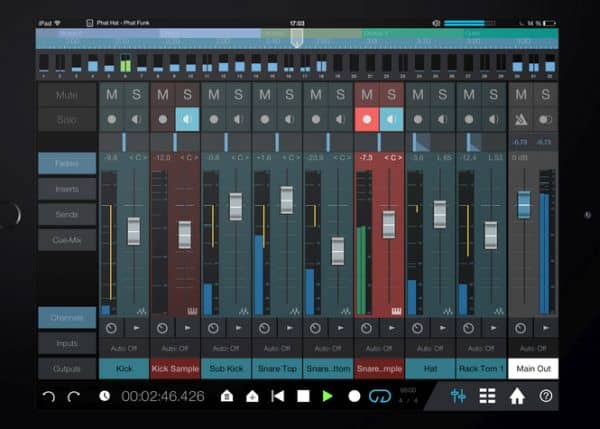Select the Faders view tab
The width and height of the screenshot is (600, 429).
tap(67, 163)
